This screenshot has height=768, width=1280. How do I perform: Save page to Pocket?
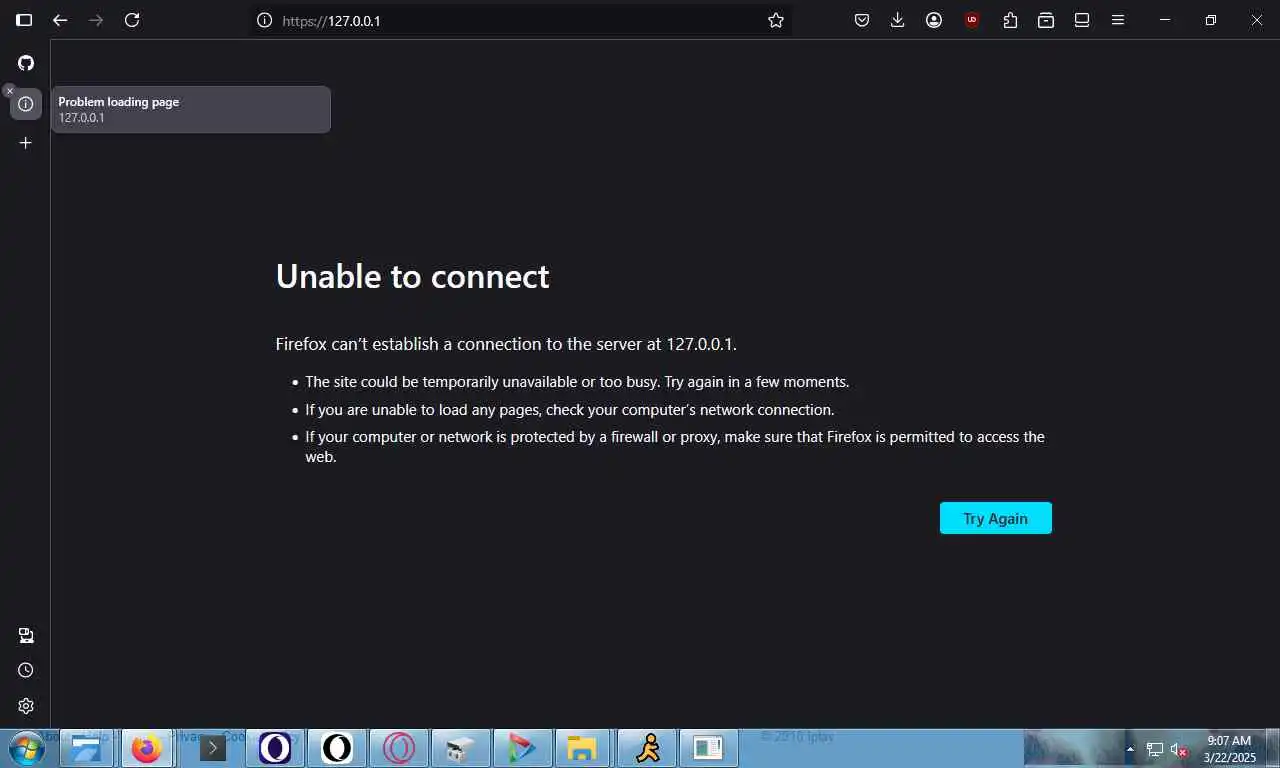(862, 20)
